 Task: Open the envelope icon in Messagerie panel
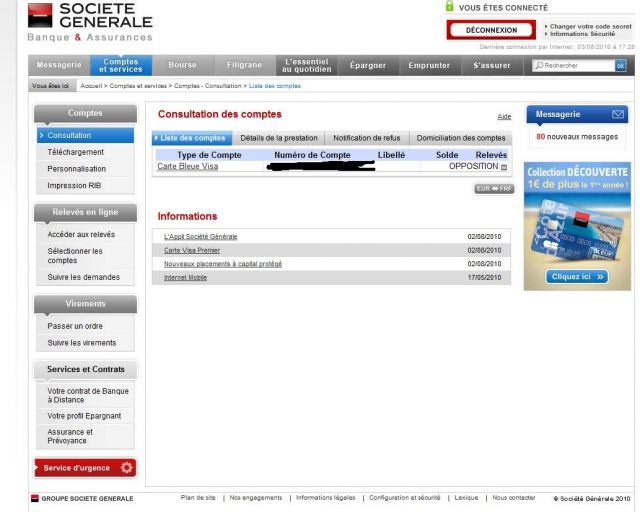coord(618,114)
